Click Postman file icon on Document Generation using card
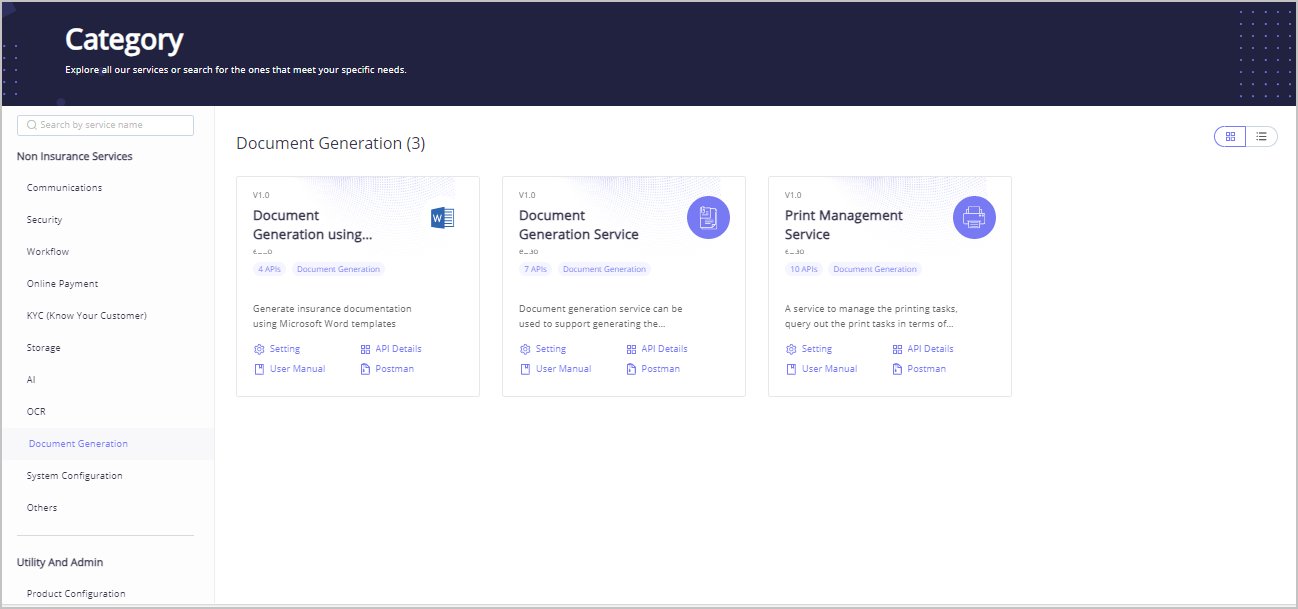 (365, 369)
